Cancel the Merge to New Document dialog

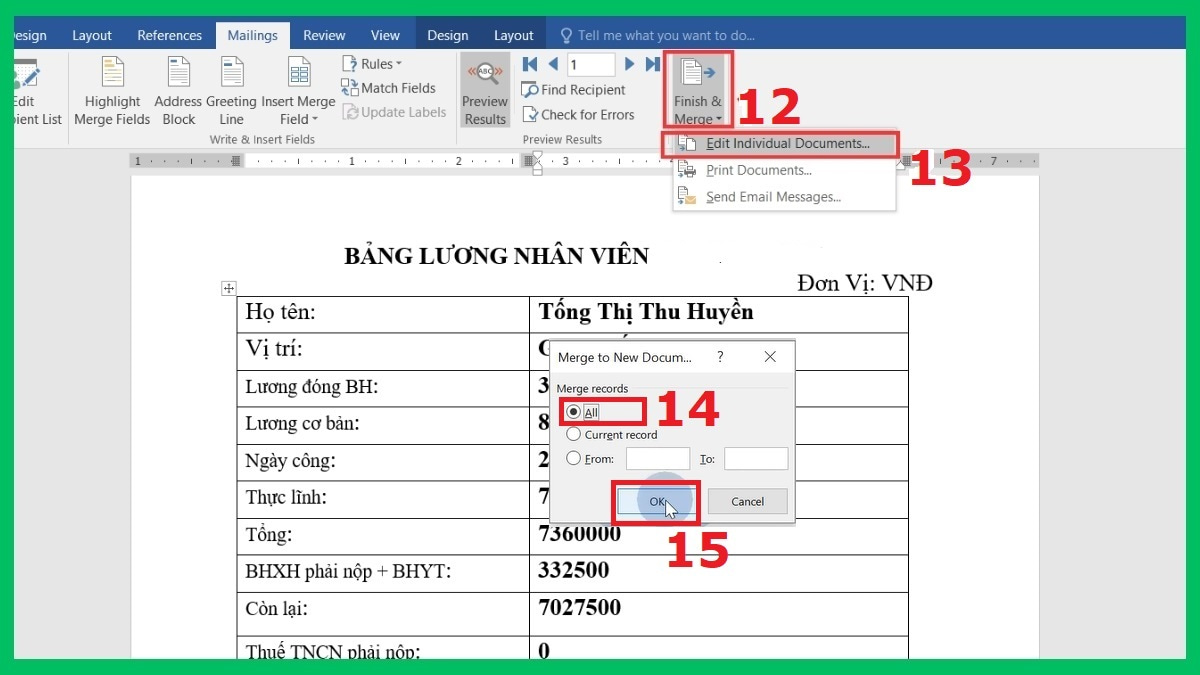[x=747, y=501]
